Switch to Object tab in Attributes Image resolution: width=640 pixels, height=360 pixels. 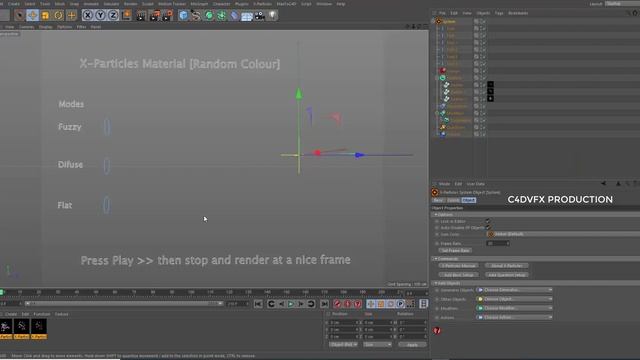[469, 200]
